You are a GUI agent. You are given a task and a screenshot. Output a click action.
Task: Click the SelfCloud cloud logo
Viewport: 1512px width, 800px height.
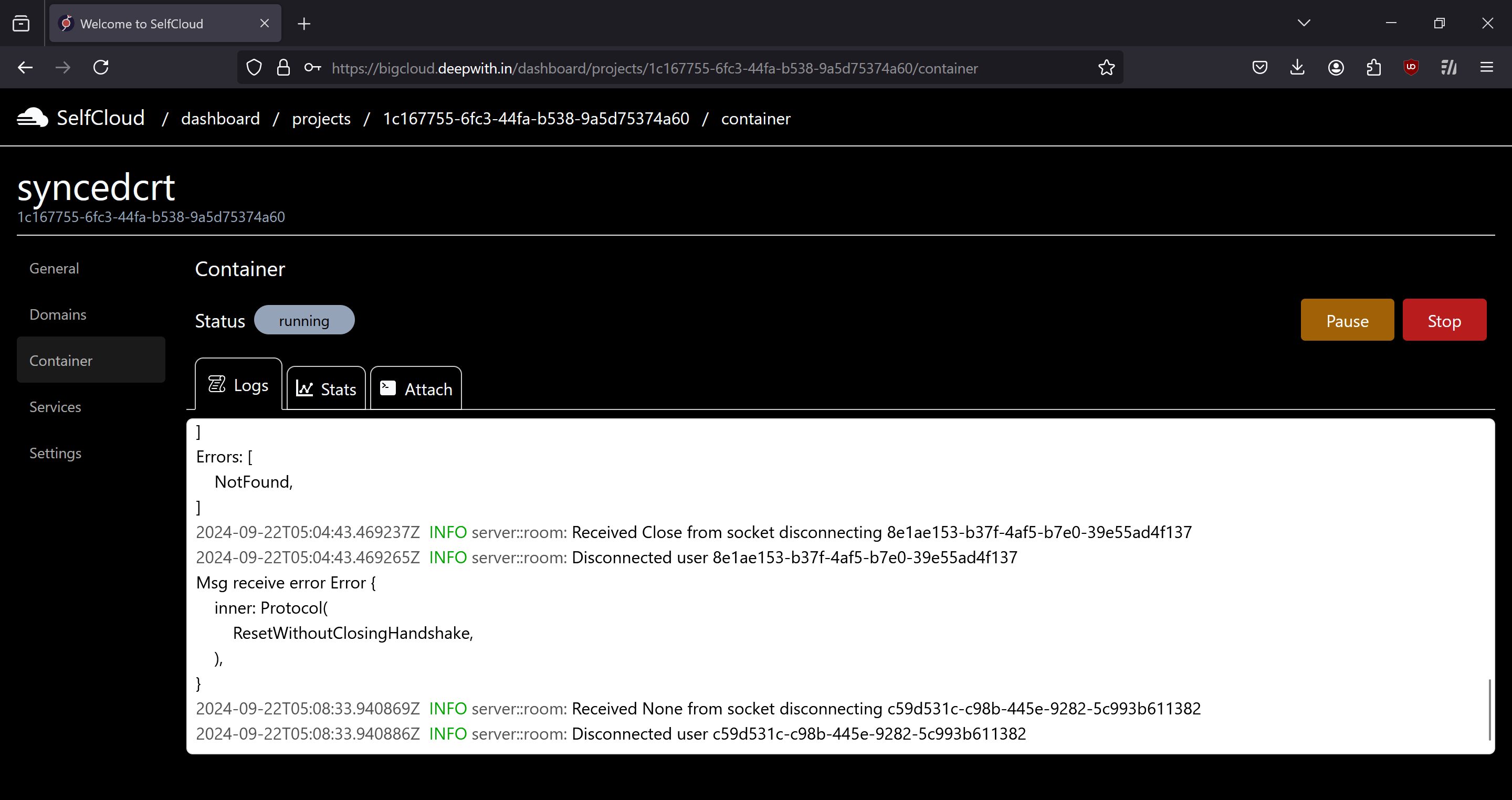[x=31, y=117]
